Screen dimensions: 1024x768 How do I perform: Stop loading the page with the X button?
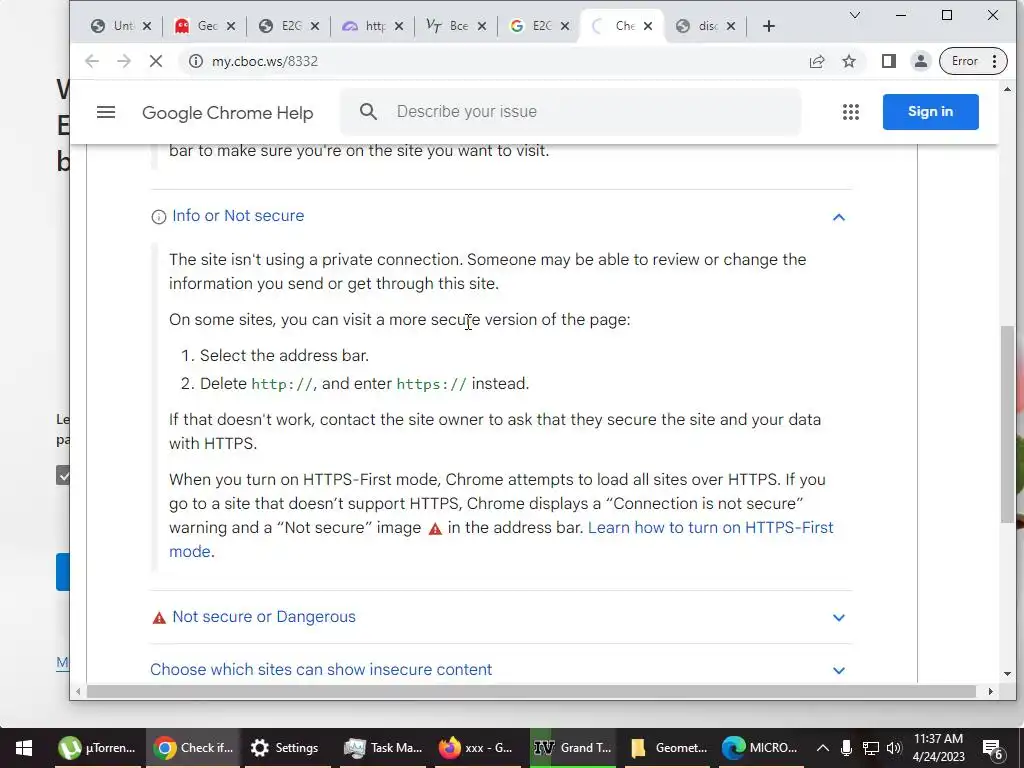tap(155, 61)
